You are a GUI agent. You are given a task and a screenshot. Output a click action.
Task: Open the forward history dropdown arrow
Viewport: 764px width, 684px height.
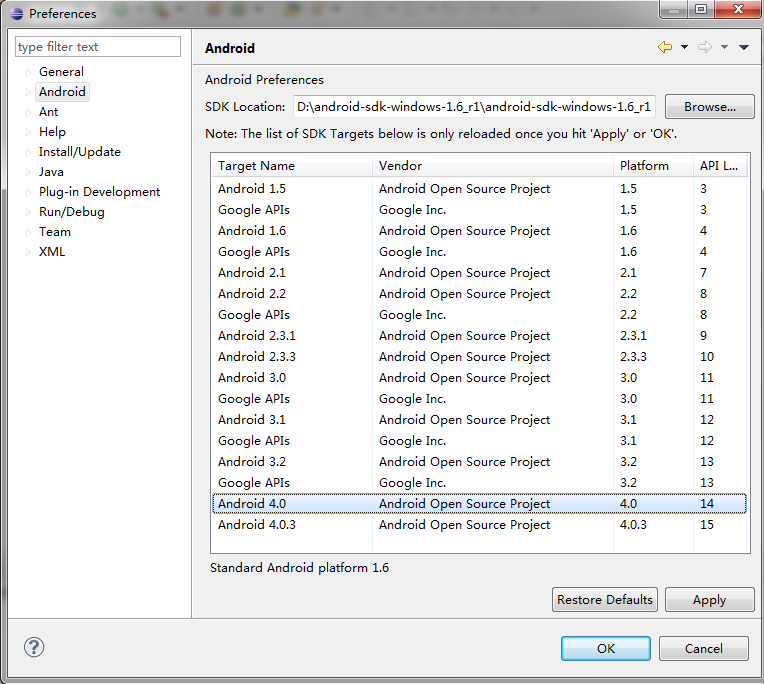725,47
